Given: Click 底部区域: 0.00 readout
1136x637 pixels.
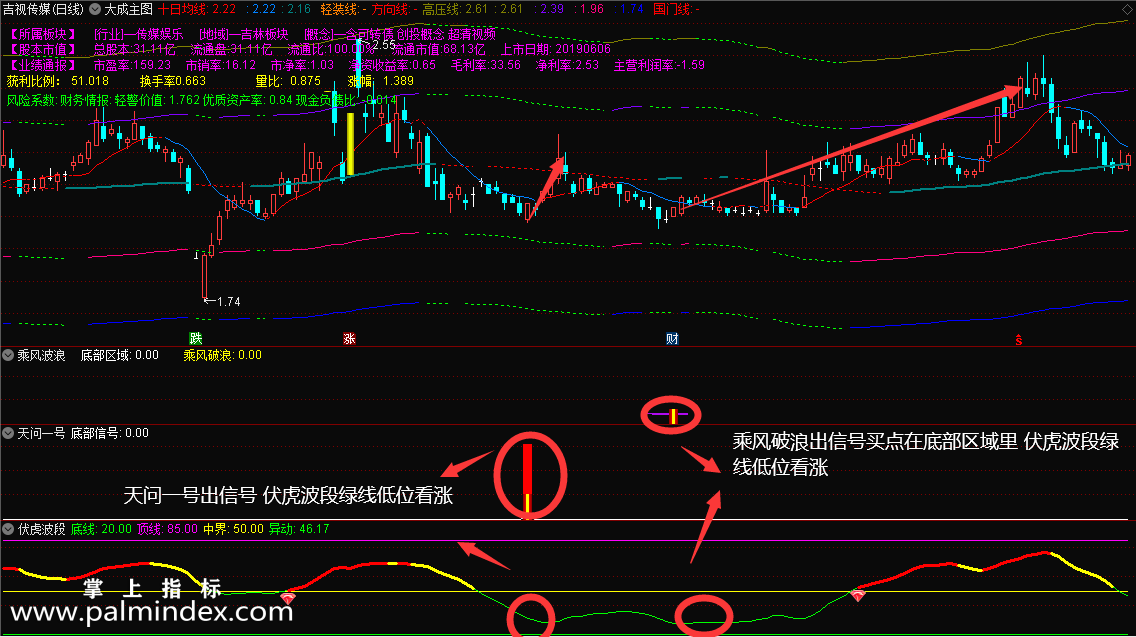Looking at the screenshot, I should click(x=120, y=355).
